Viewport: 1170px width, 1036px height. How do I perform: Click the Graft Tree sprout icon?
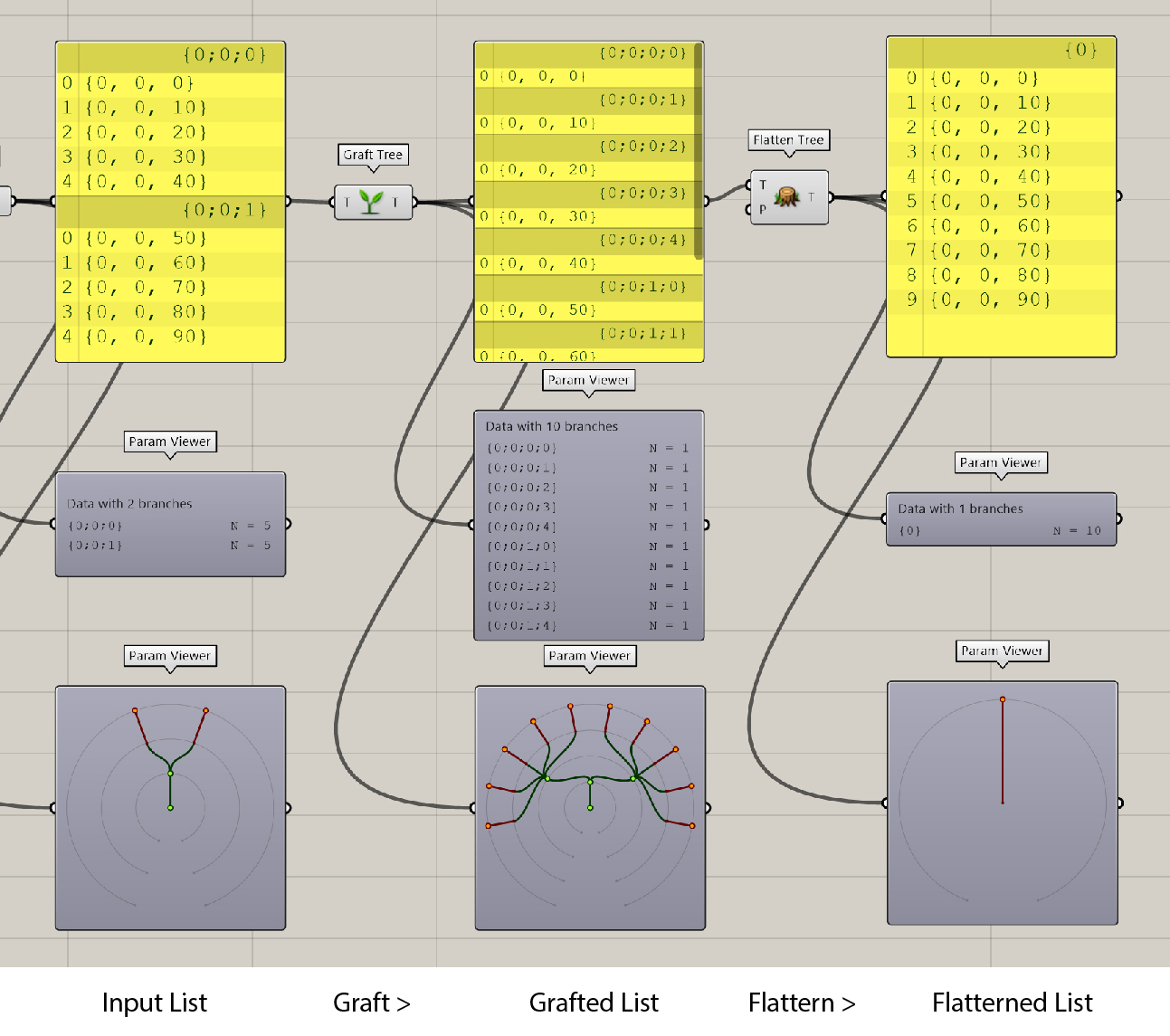click(x=371, y=202)
